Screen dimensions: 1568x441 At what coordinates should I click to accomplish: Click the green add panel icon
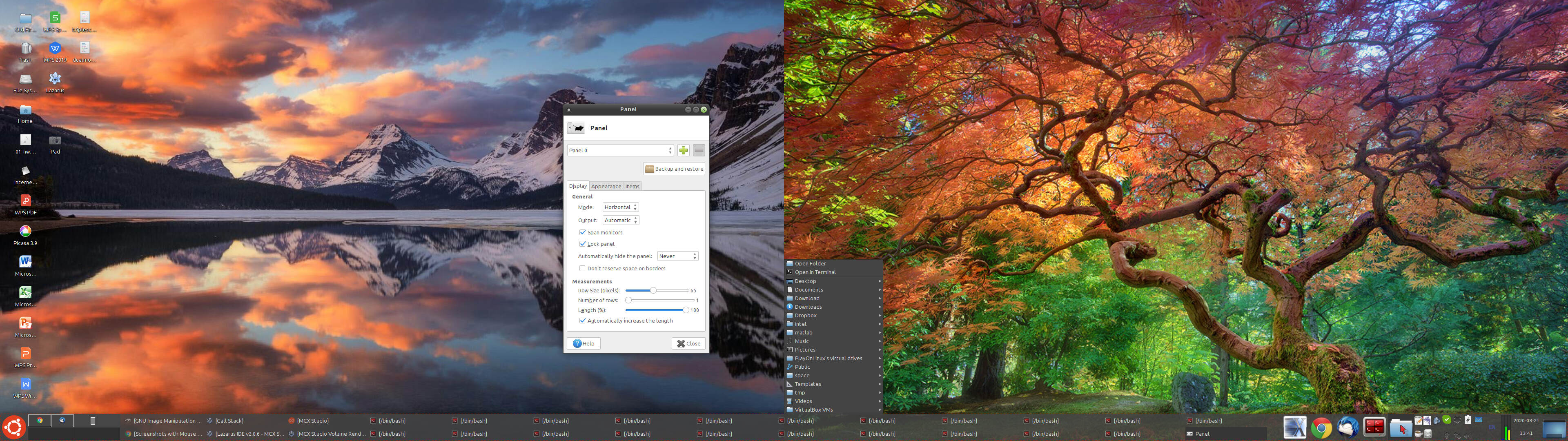click(x=684, y=150)
